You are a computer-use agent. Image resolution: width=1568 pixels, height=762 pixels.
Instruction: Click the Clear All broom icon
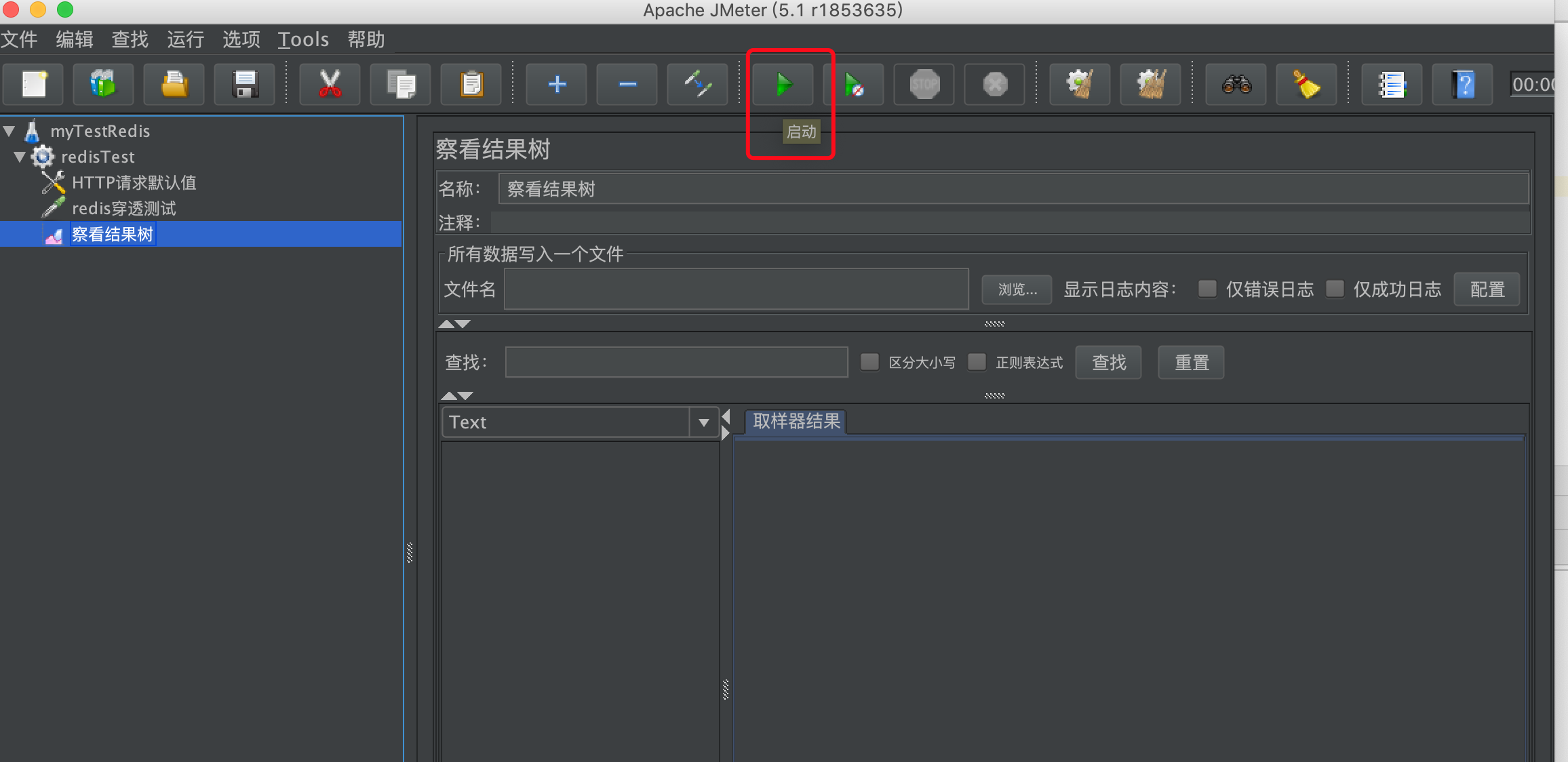pyautogui.click(x=1151, y=85)
